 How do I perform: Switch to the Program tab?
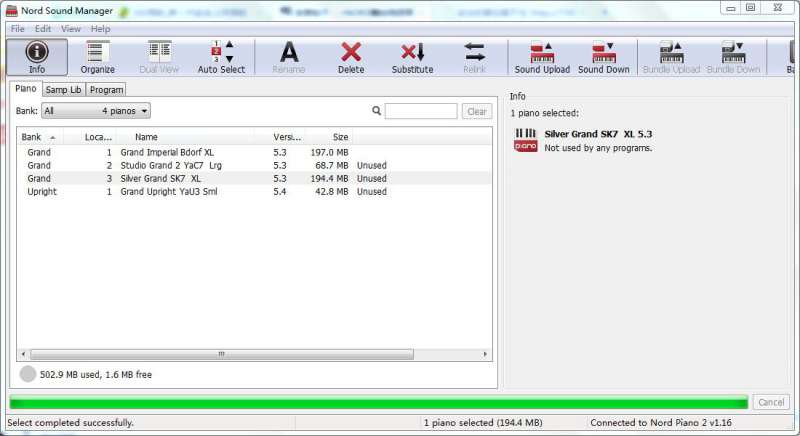[106, 90]
